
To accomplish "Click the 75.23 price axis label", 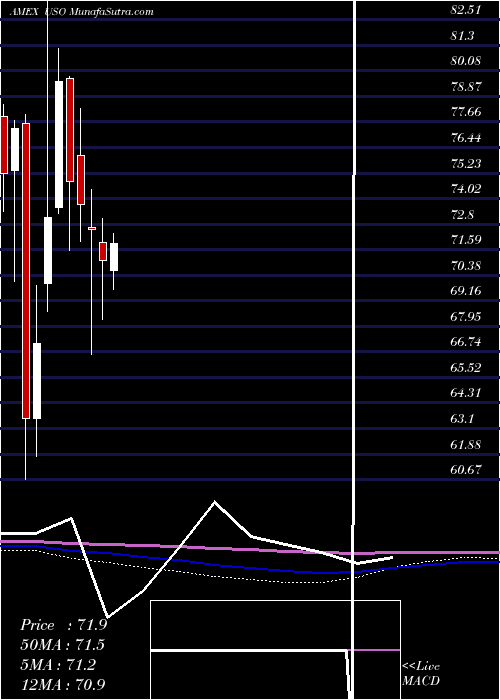I will tap(466, 163).
